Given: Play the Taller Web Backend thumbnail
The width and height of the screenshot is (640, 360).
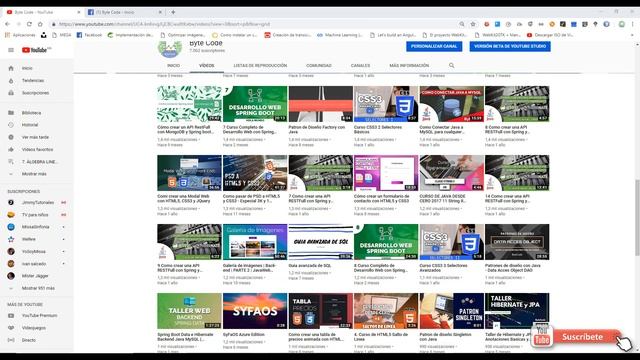Looking at the screenshot, I should point(189,311).
